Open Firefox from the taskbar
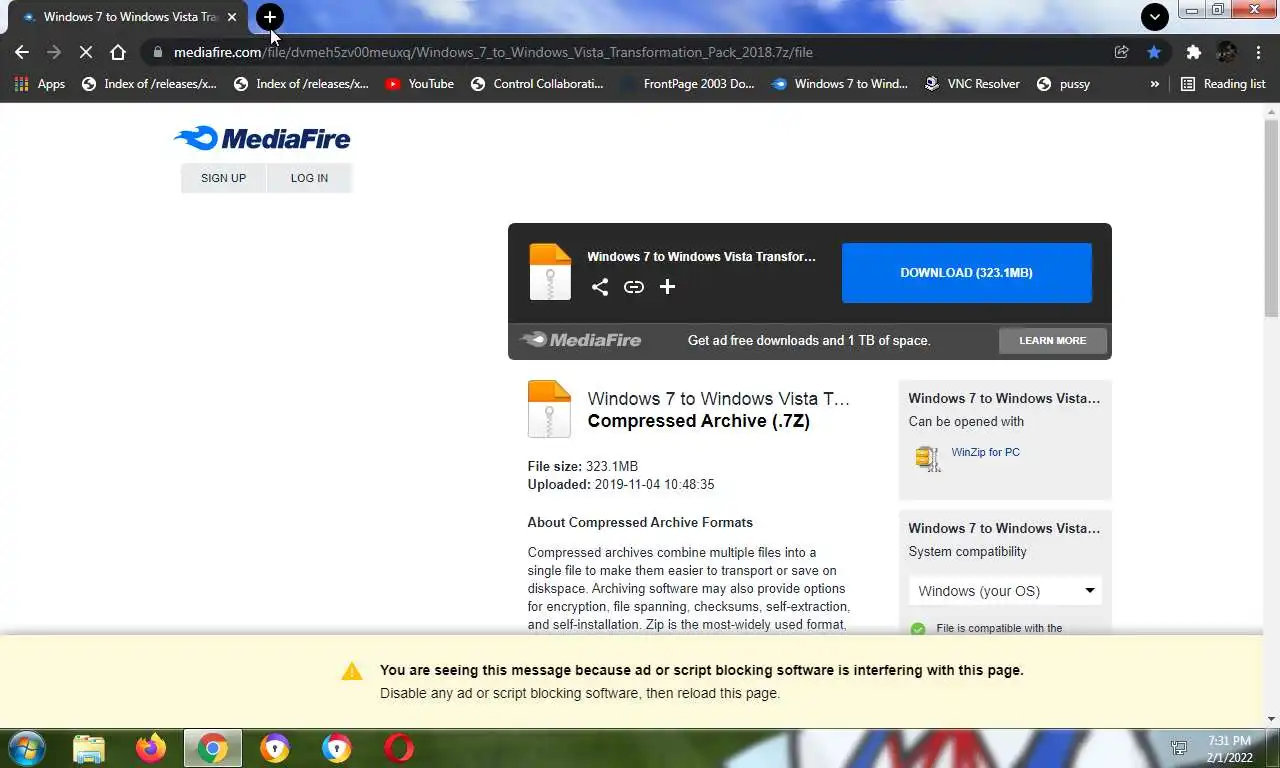The width and height of the screenshot is (1280, 768). (151, 748)
